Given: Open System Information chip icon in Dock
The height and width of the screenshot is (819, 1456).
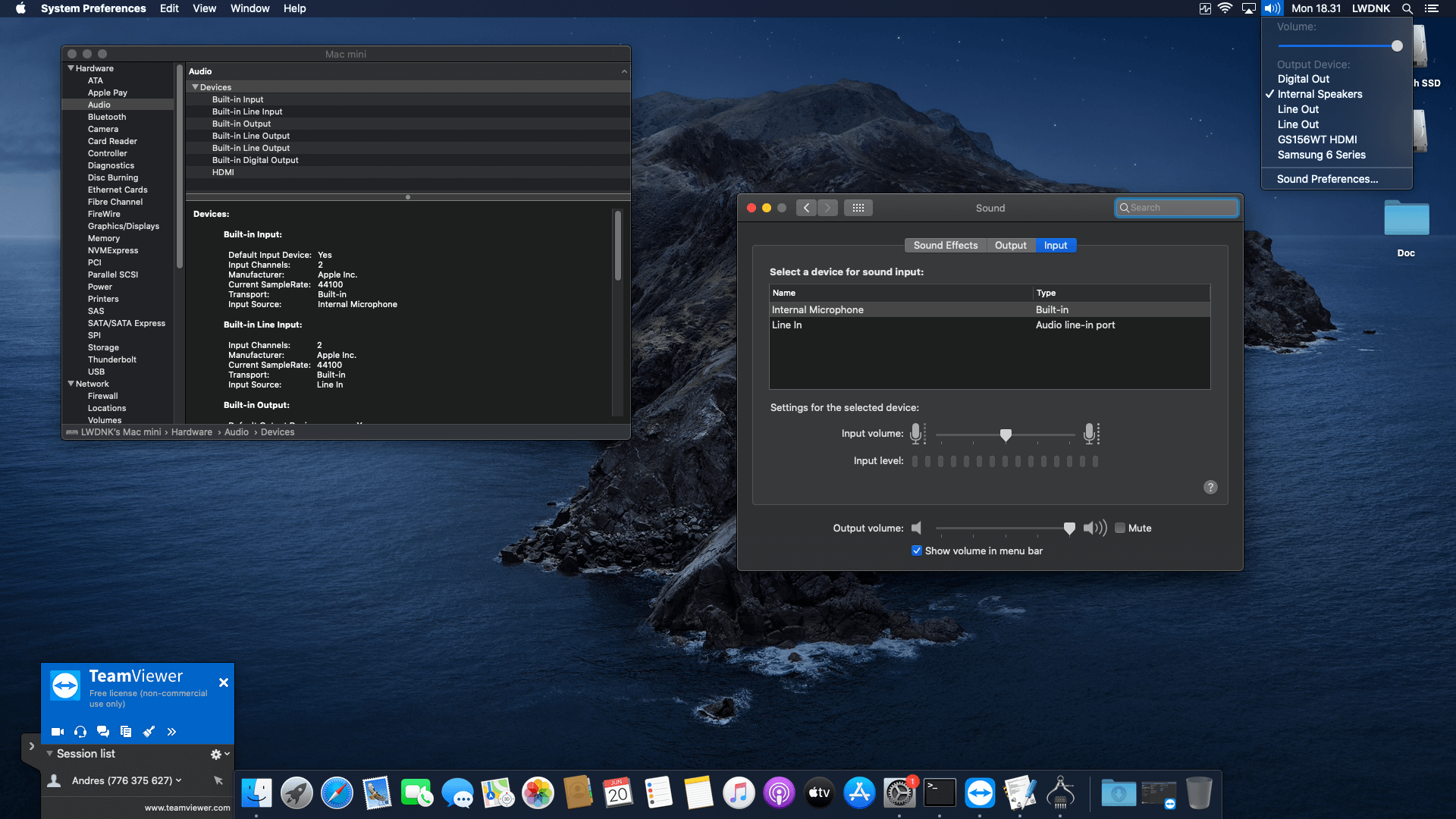Looking at the screenshot, I should coord(1060,793).
